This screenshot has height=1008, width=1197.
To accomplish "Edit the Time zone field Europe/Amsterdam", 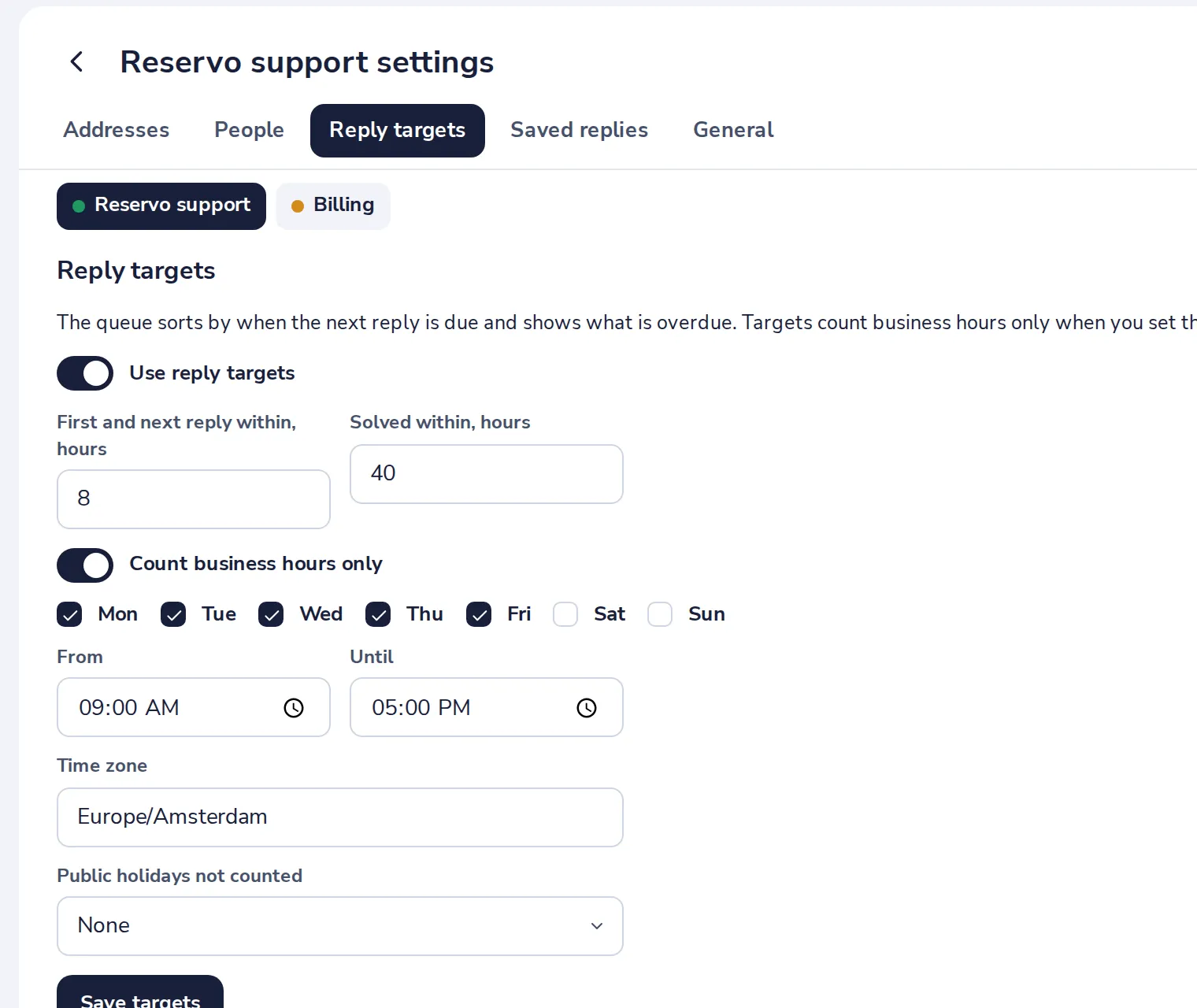I will tap(340, 817).
